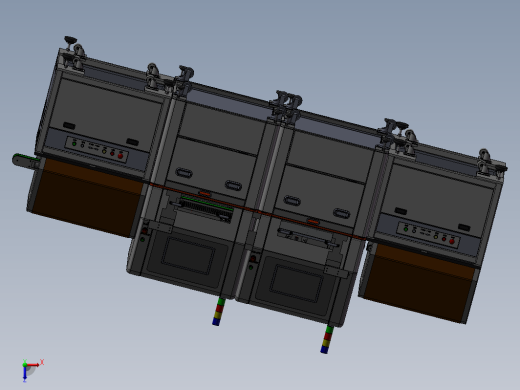Click the blue vertical axis arrow on triad

tap(25, 373)
